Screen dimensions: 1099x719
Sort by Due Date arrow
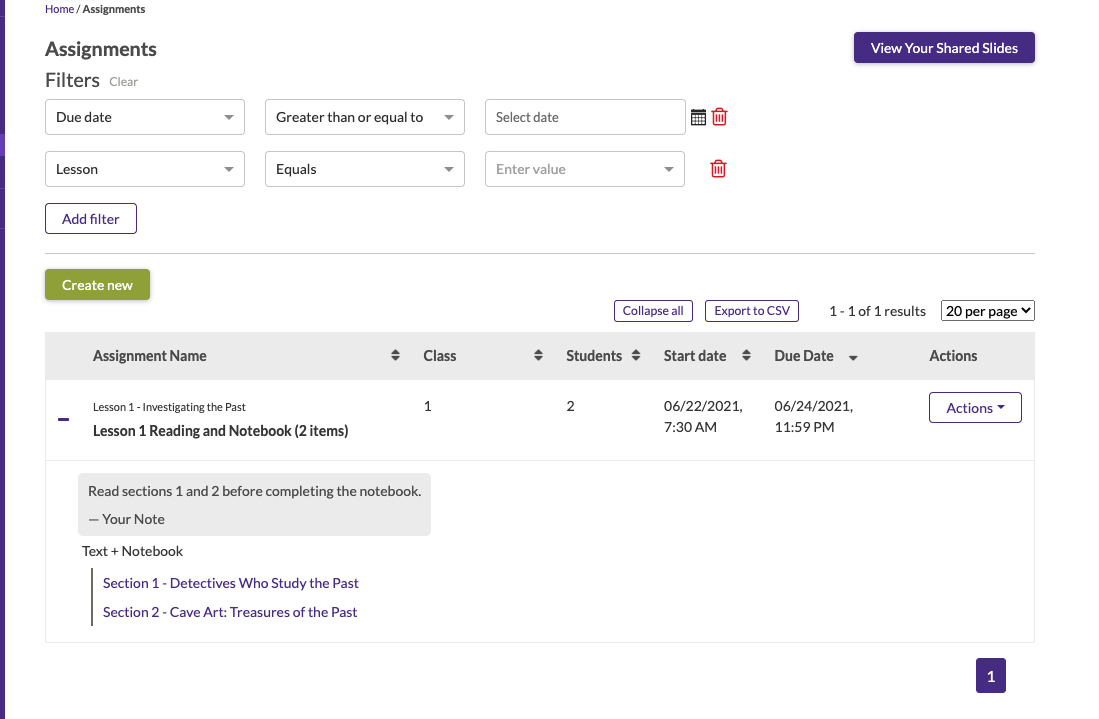(853, 357)
